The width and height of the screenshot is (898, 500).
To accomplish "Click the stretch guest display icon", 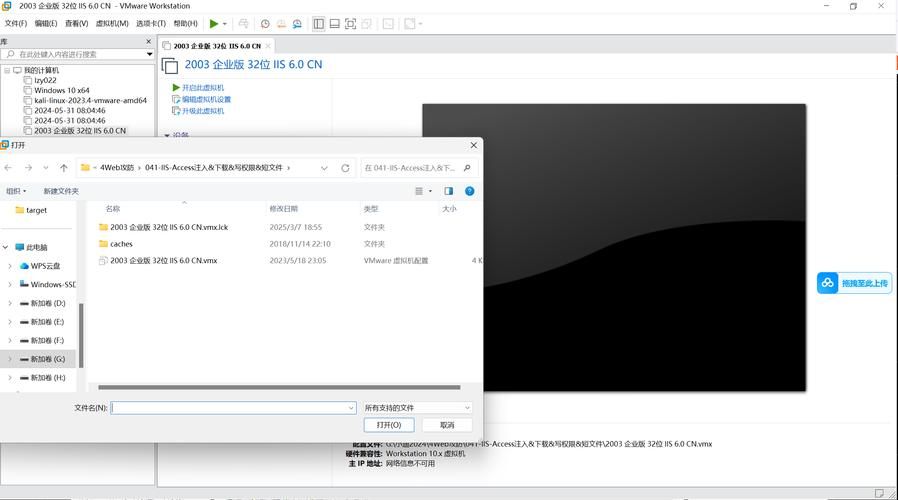I will (409, 23).
